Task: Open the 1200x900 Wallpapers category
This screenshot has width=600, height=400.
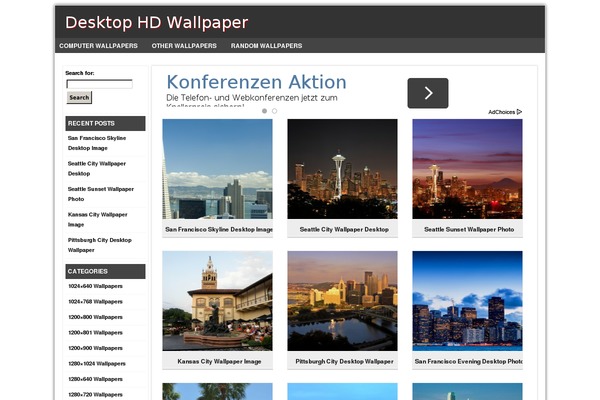Action: tap(95, 348)
